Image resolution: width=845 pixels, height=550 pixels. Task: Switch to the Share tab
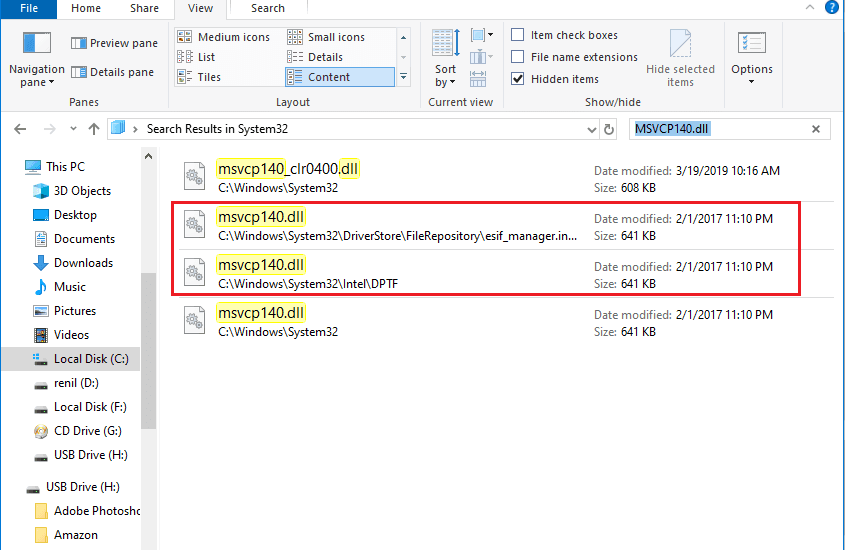[144, 9]
